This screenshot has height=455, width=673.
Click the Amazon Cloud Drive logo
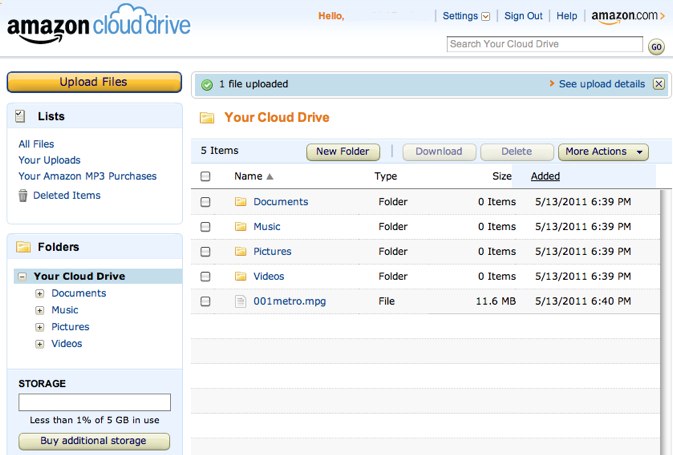click(x=99, y=24)
